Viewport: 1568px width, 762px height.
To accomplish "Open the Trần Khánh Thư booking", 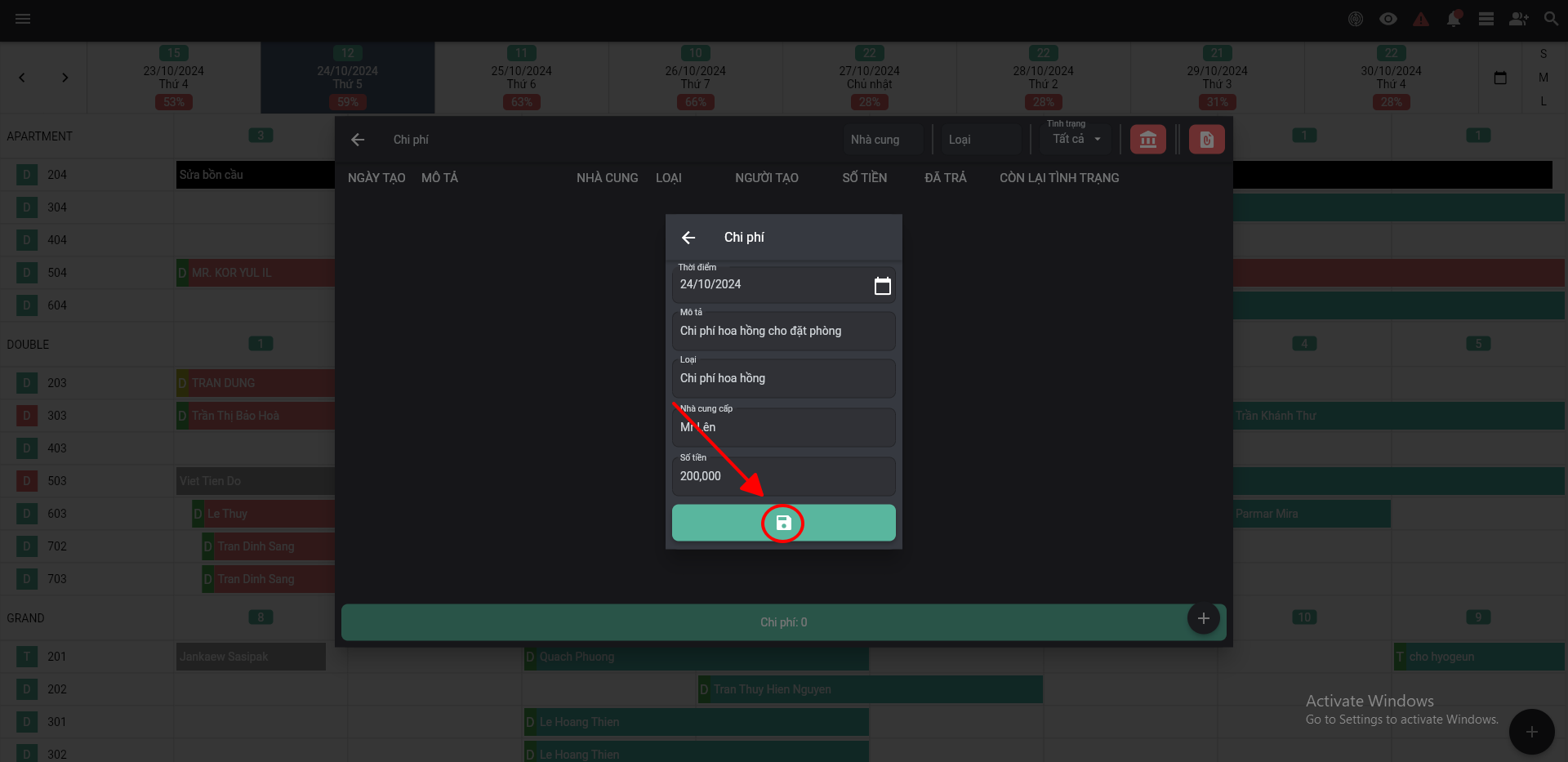I will [x=1399, y=416].
